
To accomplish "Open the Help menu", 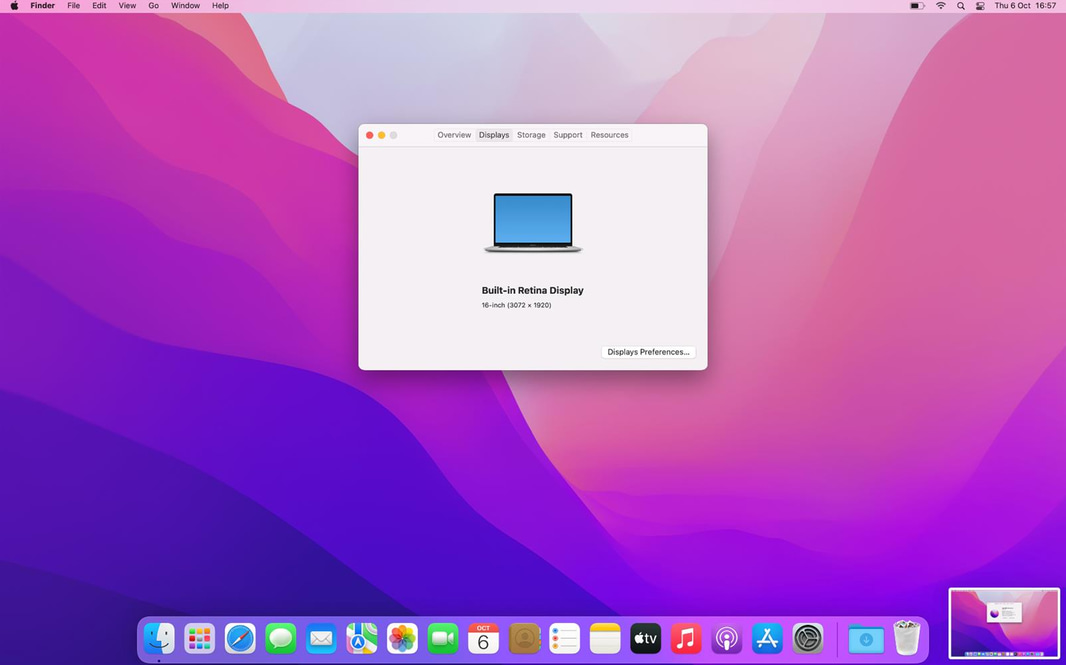I will click(220, 5).
